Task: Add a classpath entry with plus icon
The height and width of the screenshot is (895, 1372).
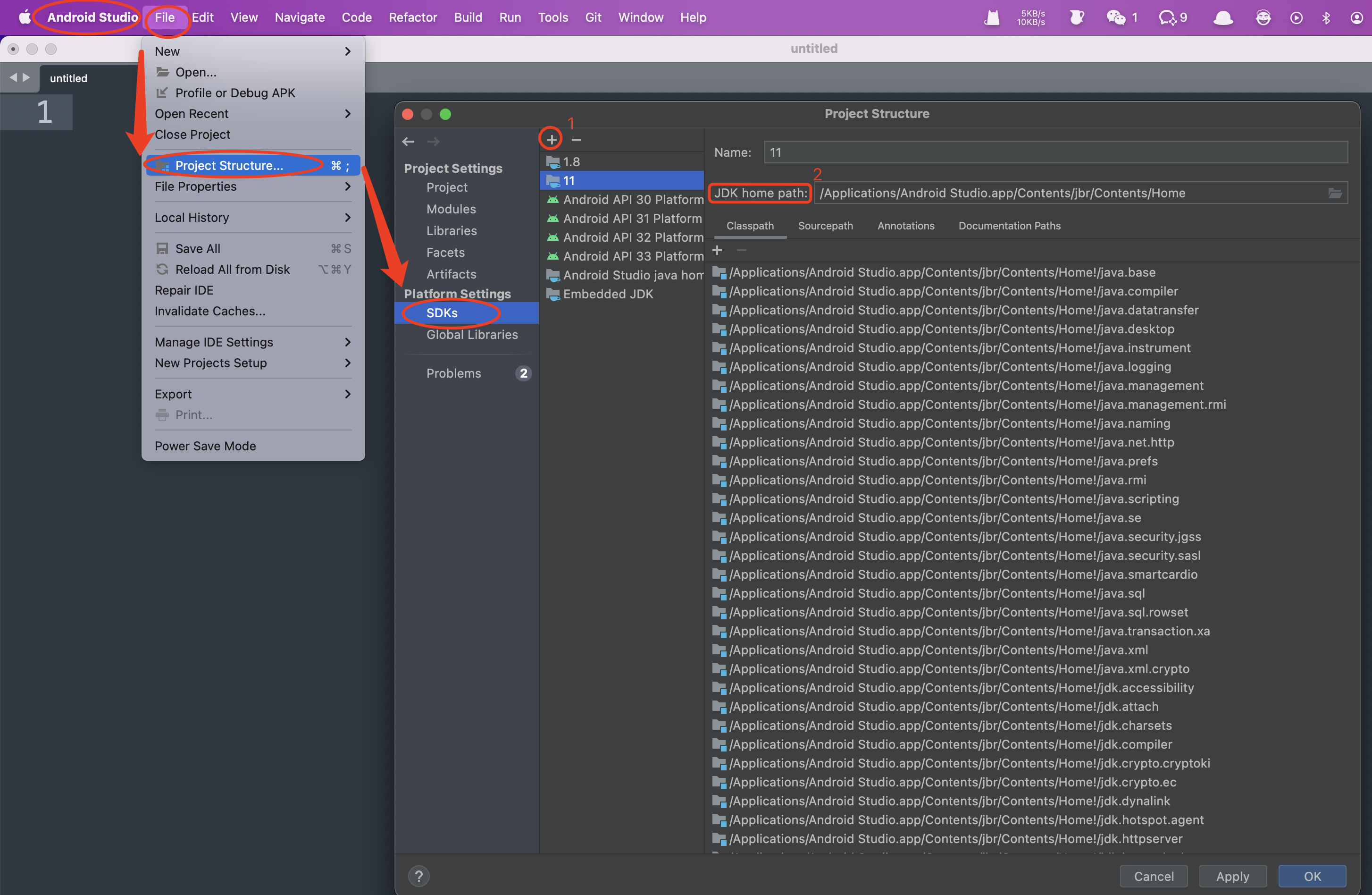Action: click(717, 250)
